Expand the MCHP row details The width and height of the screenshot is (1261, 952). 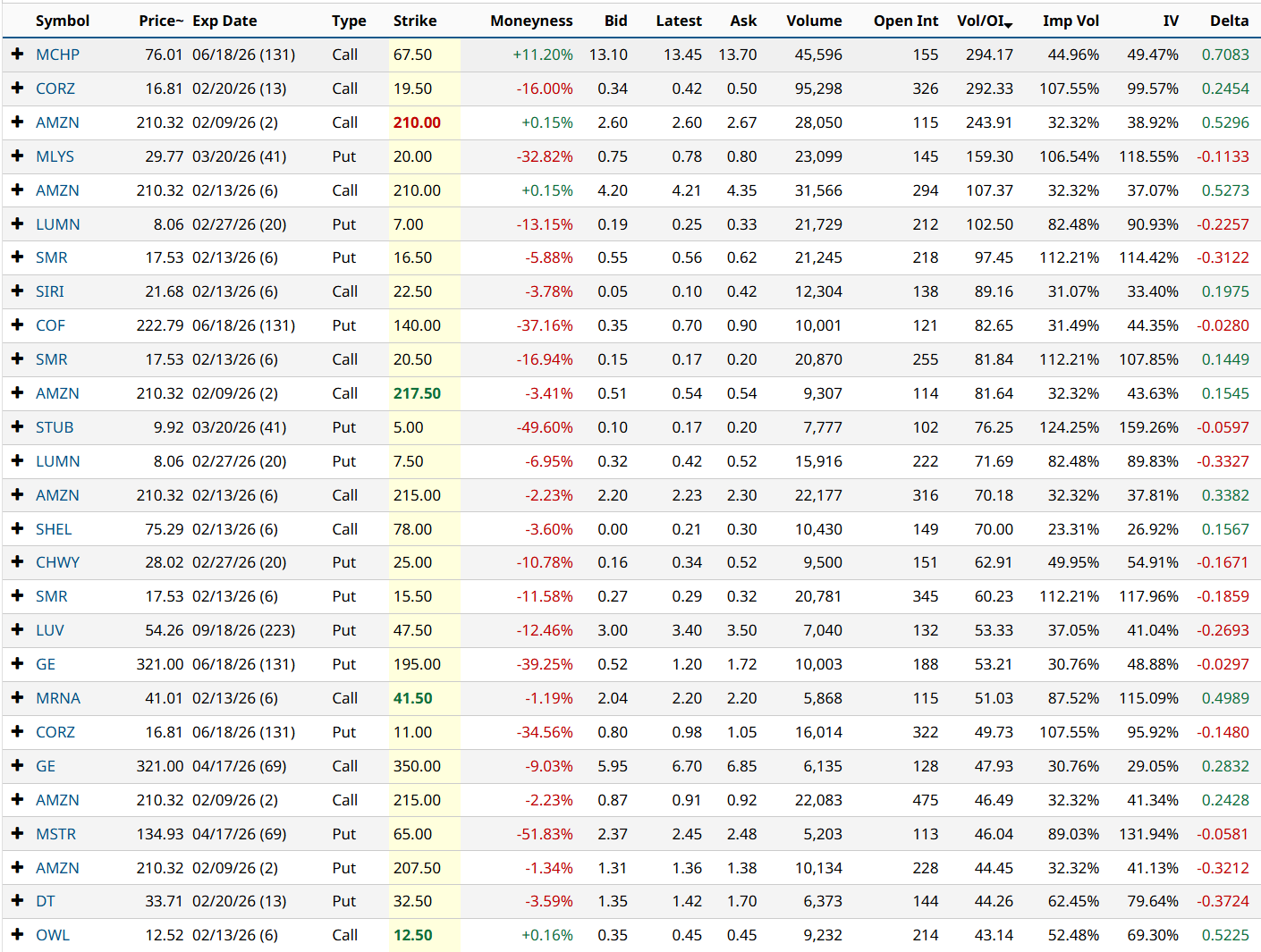pyautogui.click(x=17, y=55)
